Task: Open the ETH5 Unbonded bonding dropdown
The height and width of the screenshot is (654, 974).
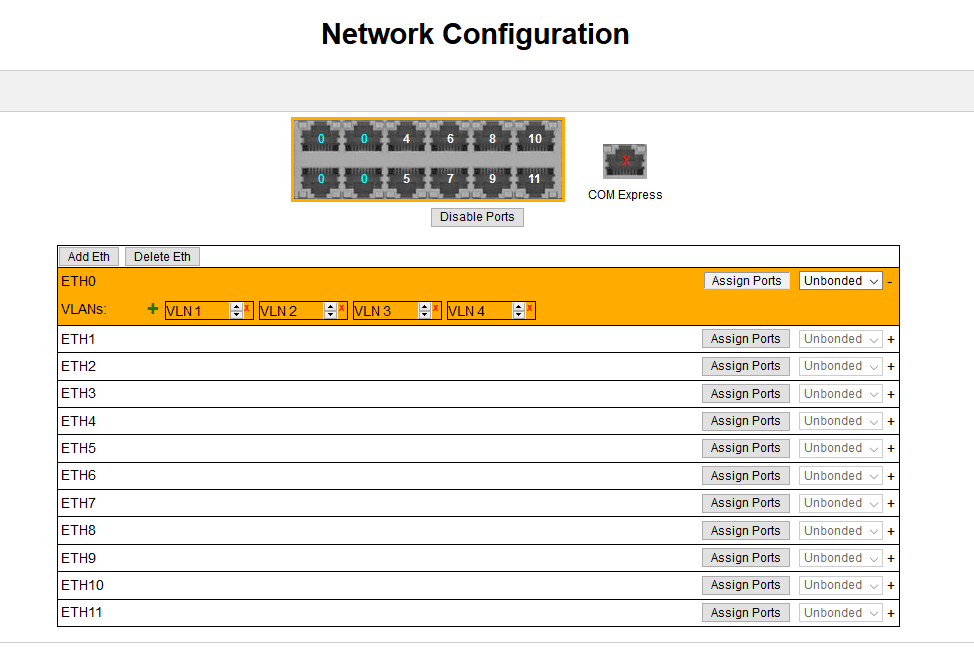Action: [840, 448]
